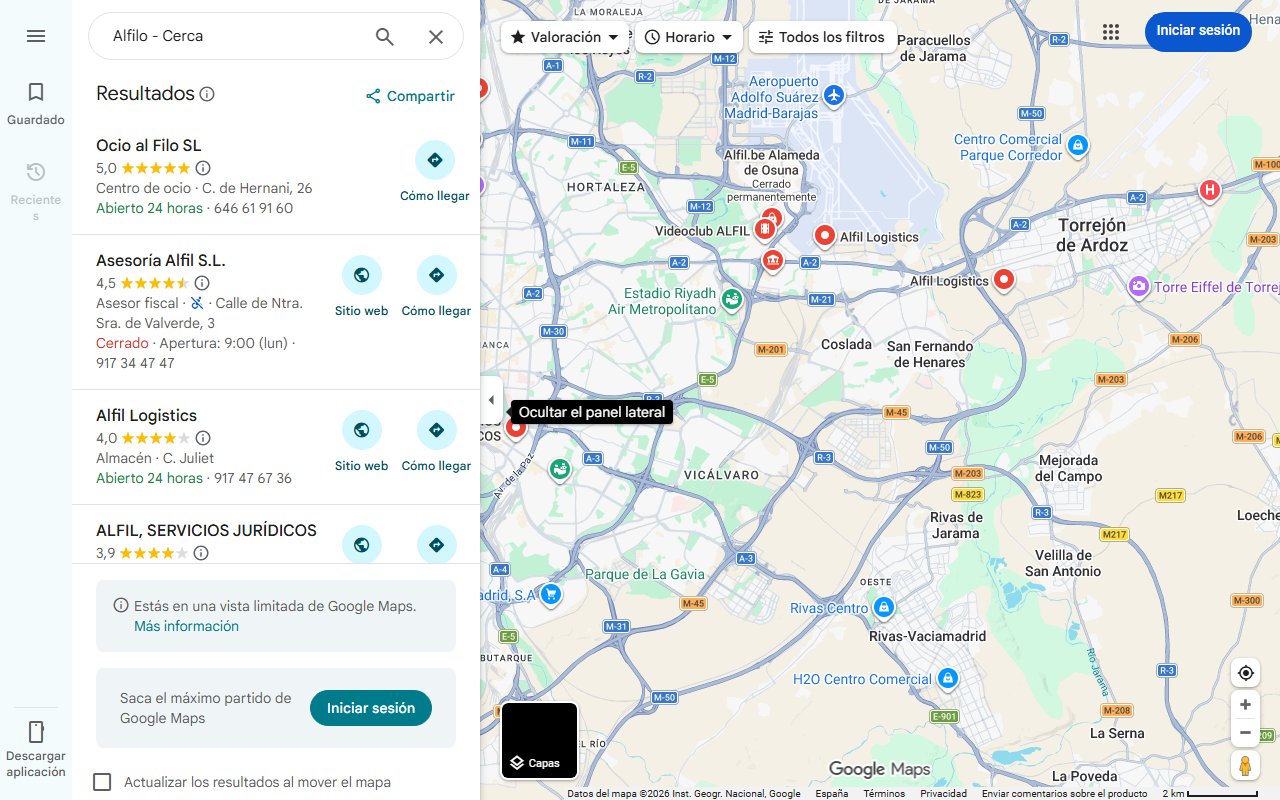Open the Google apps grid
This screenshot has height=800, width=1280.
1111,32
